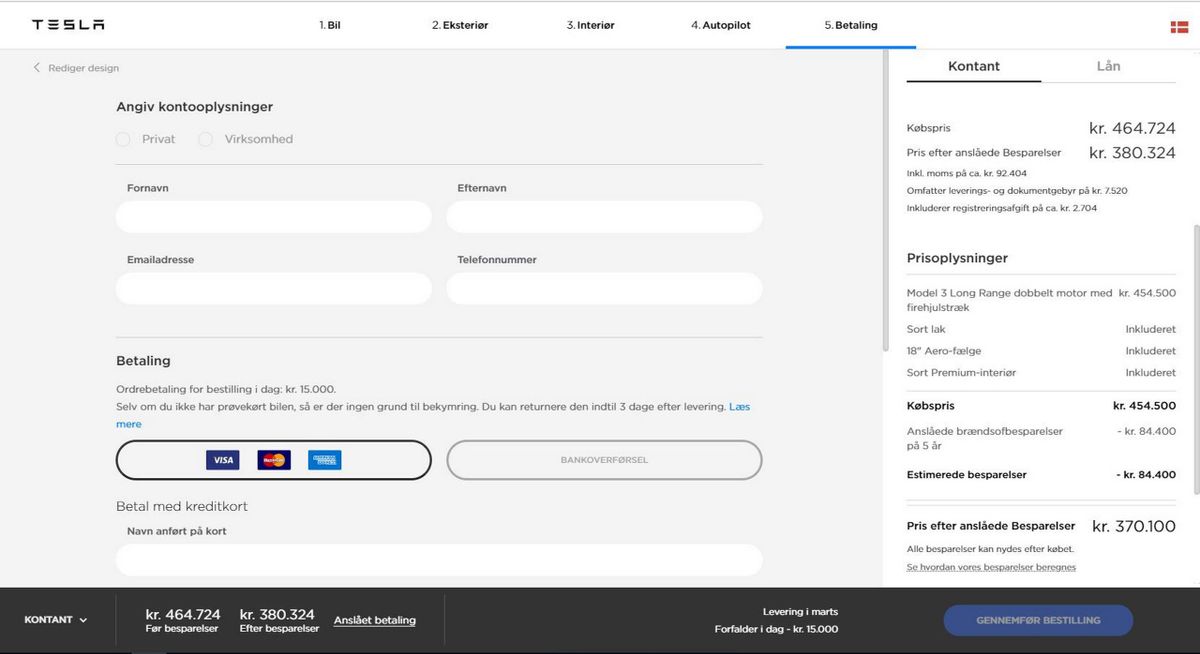This screenshot has width=1200, height=654.
Task: Select the Visa card icon
Action: (223, 460)
